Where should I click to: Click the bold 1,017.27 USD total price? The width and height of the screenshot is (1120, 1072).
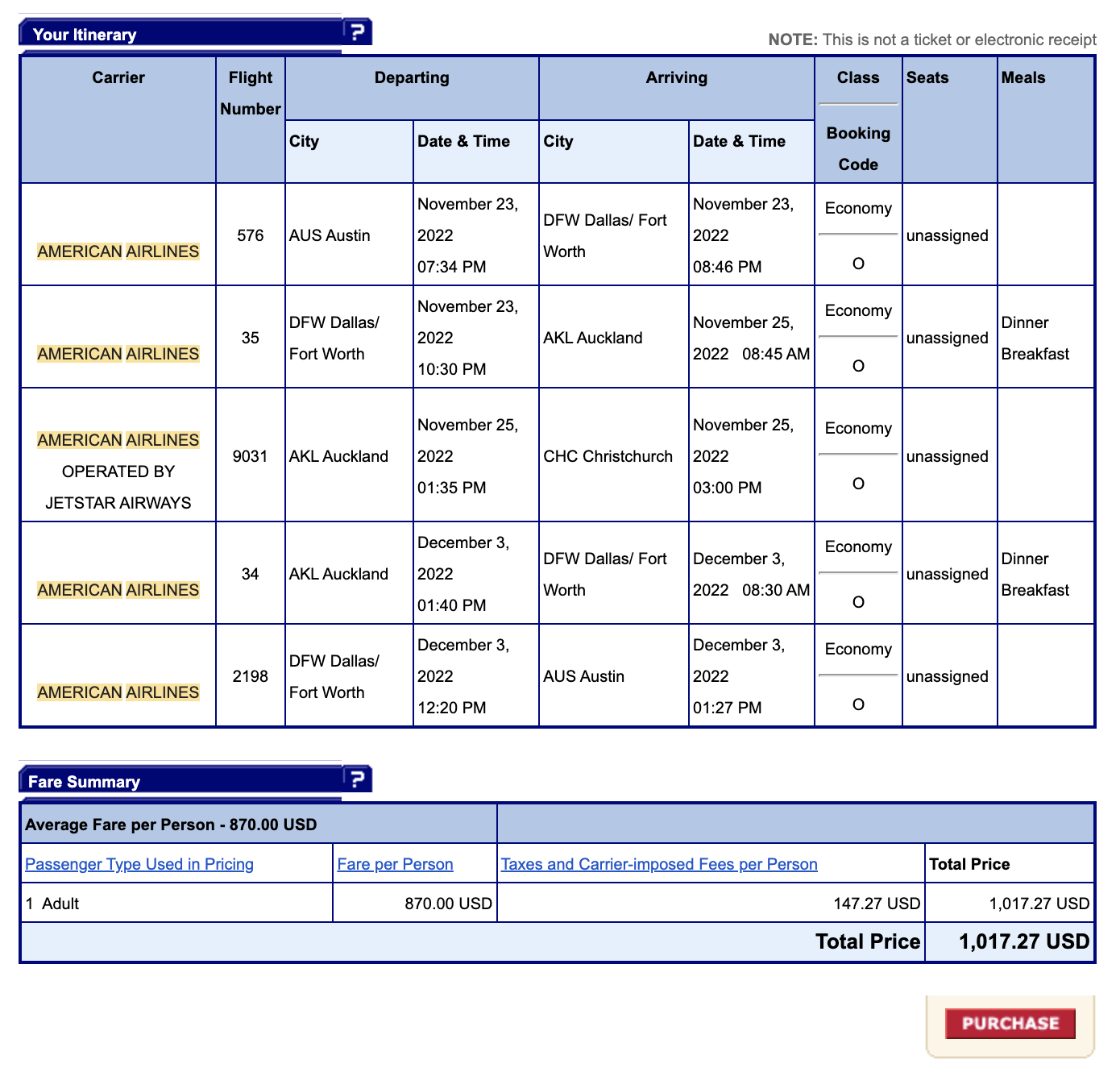click(x=1024, y=941)
